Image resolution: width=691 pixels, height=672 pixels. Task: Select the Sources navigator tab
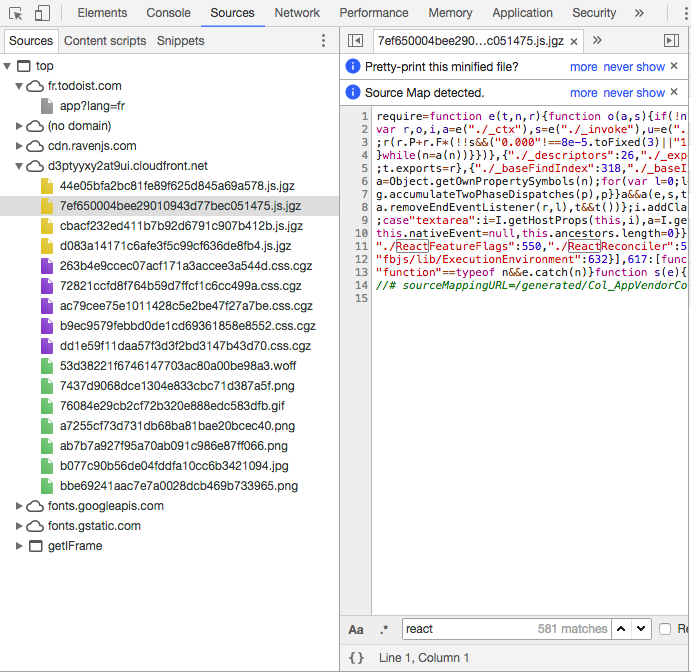pyautogui.click(x=31, y=41)
